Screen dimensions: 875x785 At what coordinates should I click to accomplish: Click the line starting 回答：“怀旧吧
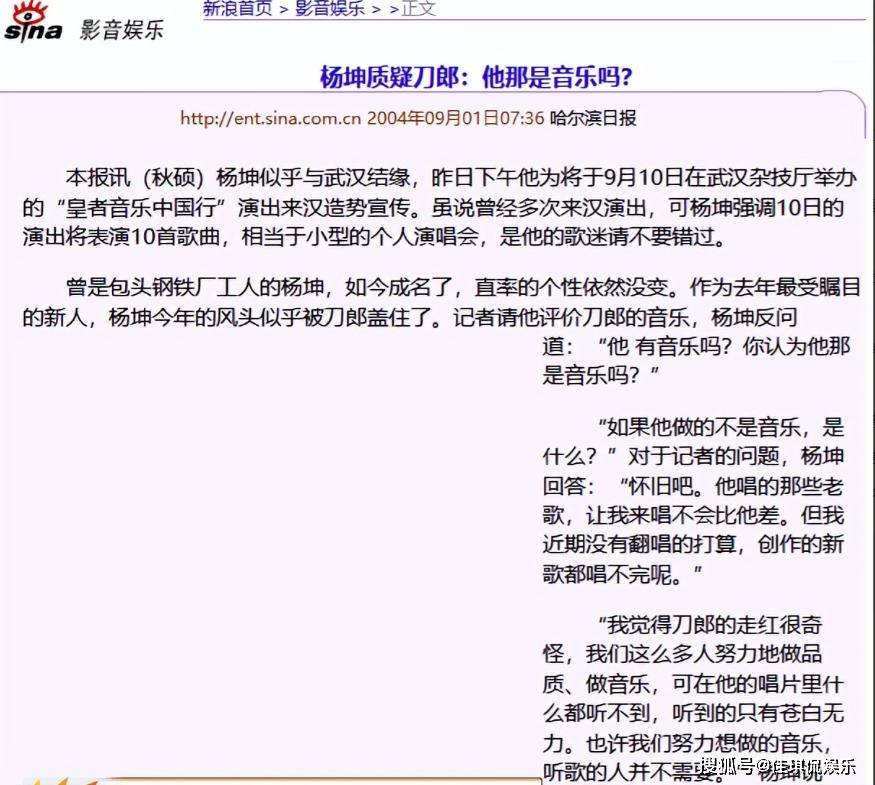pyautogui.click(x=693, y=486)
